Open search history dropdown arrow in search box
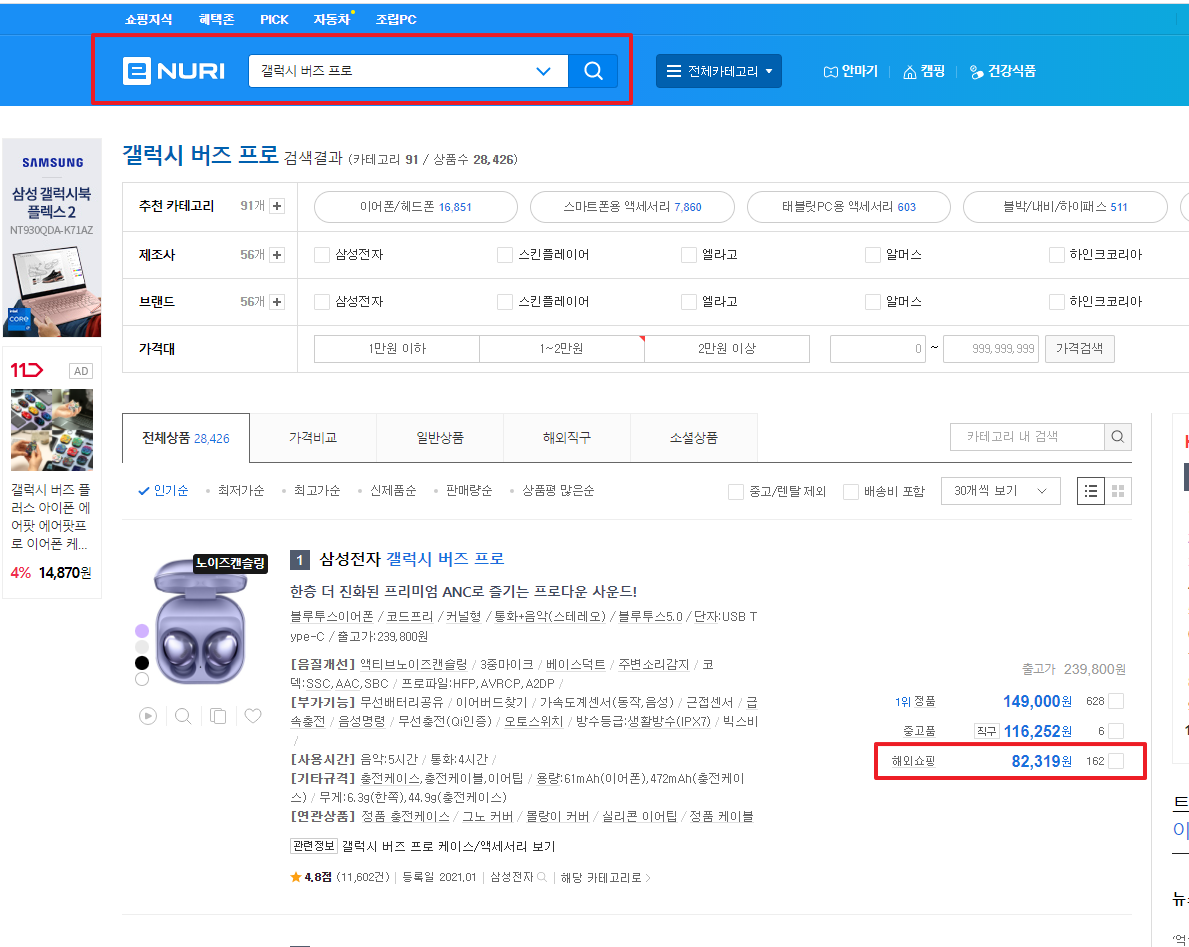Screen dimensions: 1189x947 [x=543, y=71]
